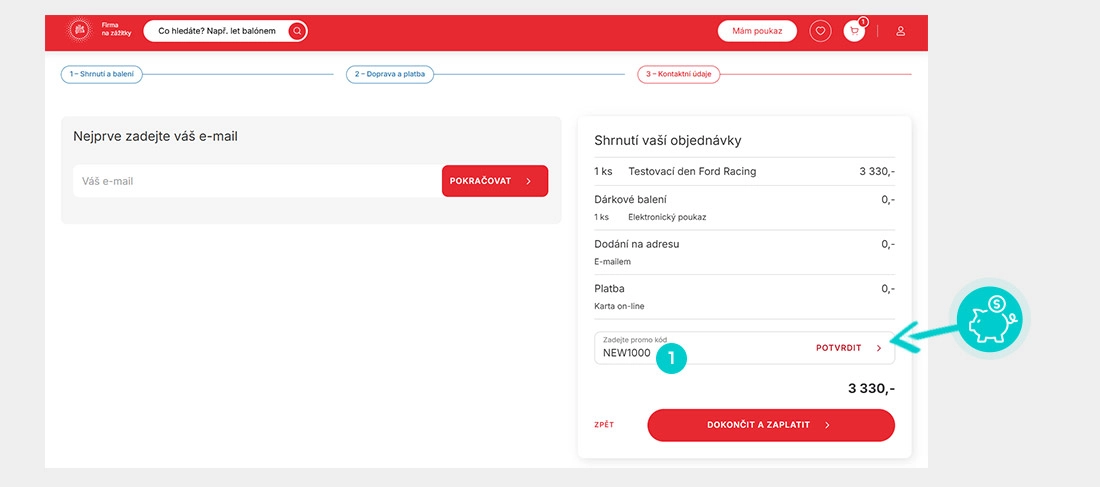Click the "E-mailem" delivery text
The image size is (1100, 487).
[x=612, y=262]
